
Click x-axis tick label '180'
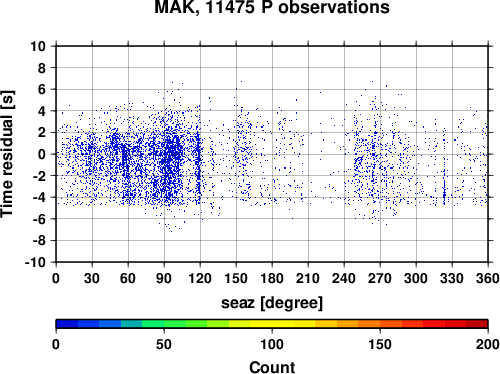tap(272, 278)
